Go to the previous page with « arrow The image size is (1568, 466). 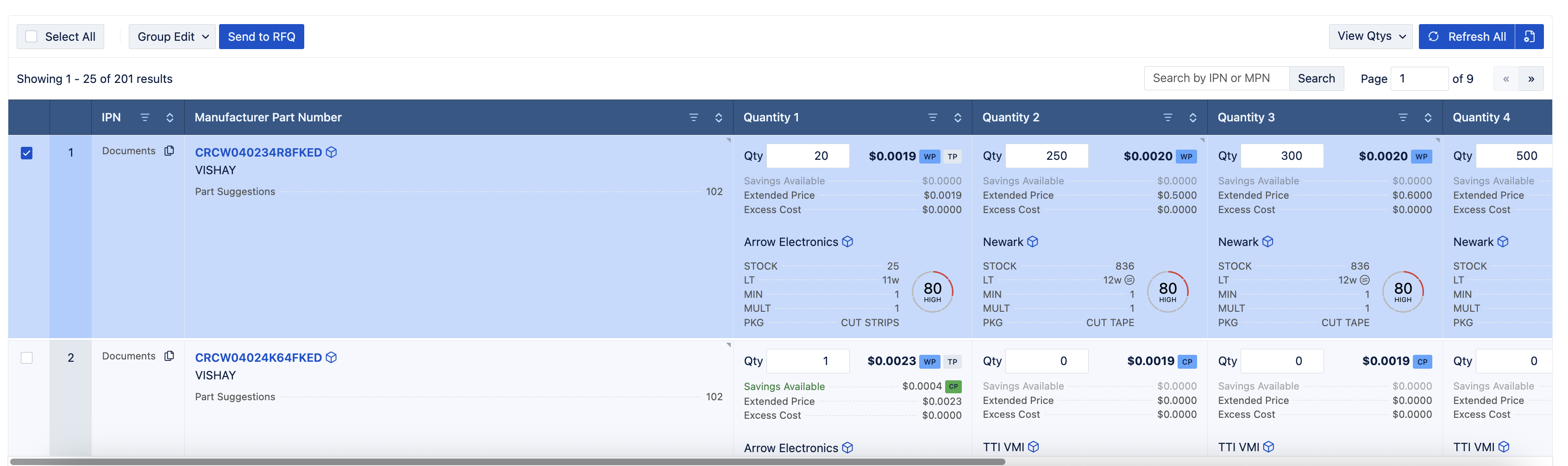[1506, 79]
